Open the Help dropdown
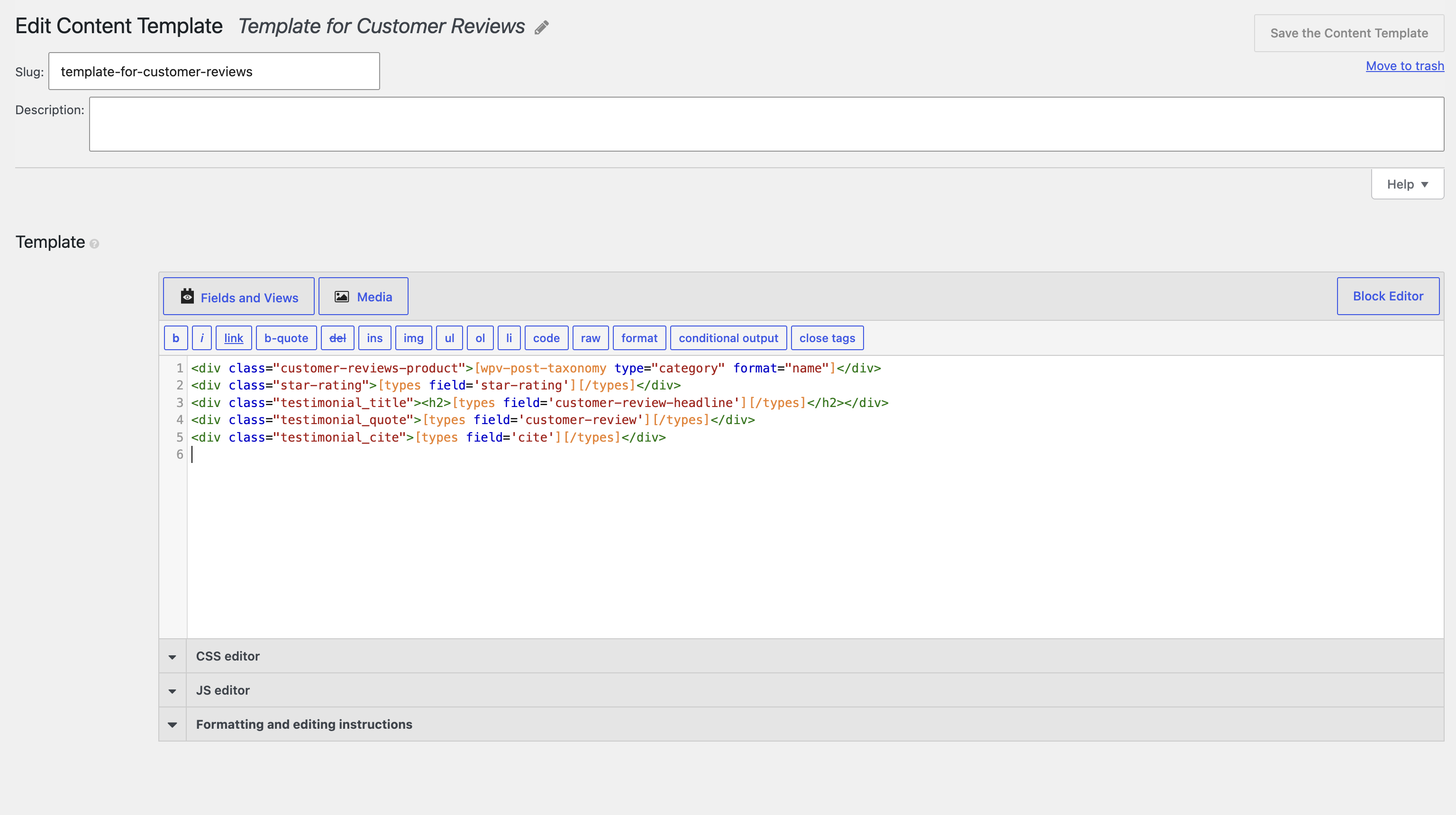The width and height of the screenshot is (1456, 815). tap(1407, 184)
